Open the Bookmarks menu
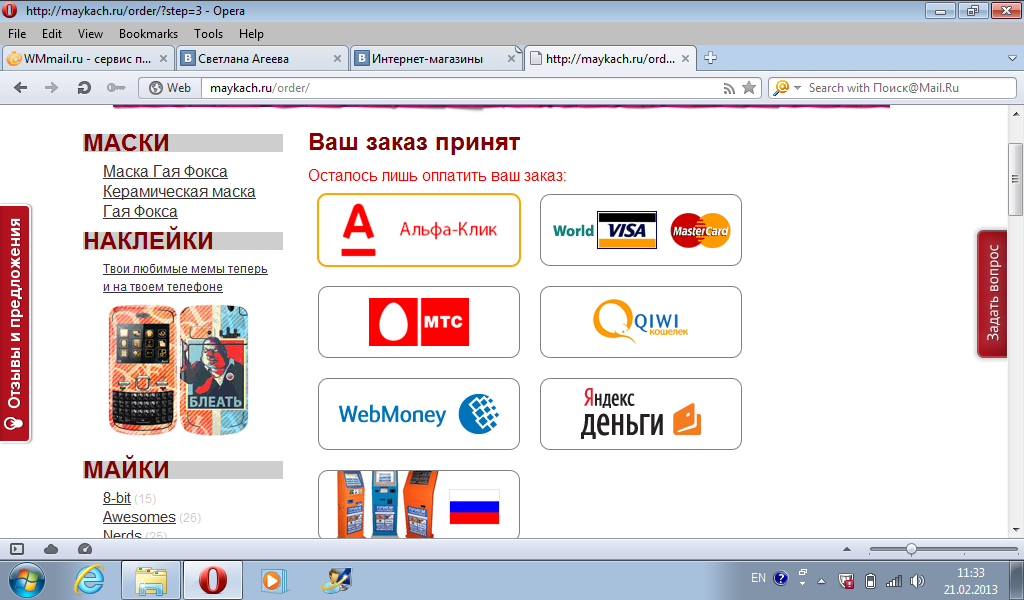Screen dimensions: 1024x600 click(148, 34)
